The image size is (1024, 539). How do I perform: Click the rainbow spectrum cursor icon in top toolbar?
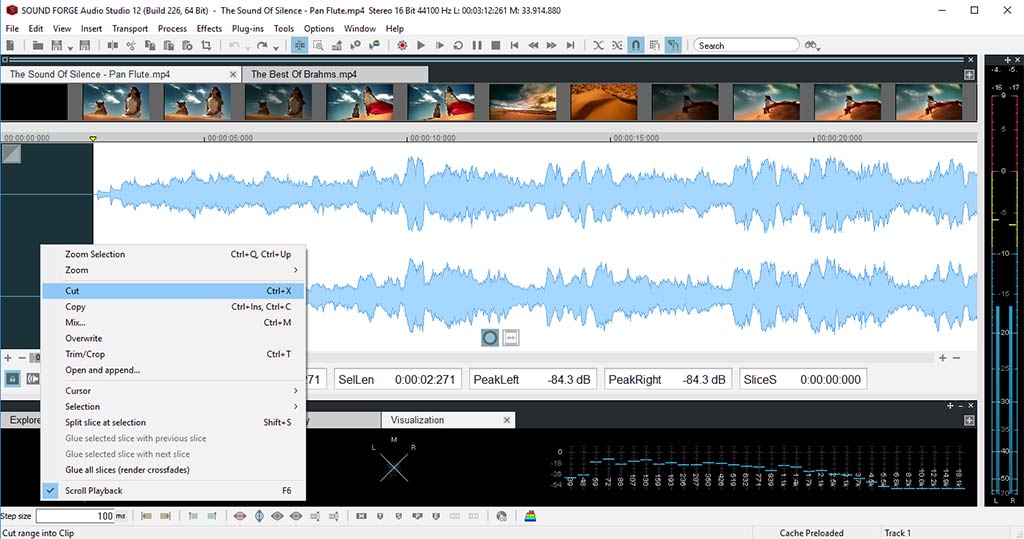tap(374, 45)
